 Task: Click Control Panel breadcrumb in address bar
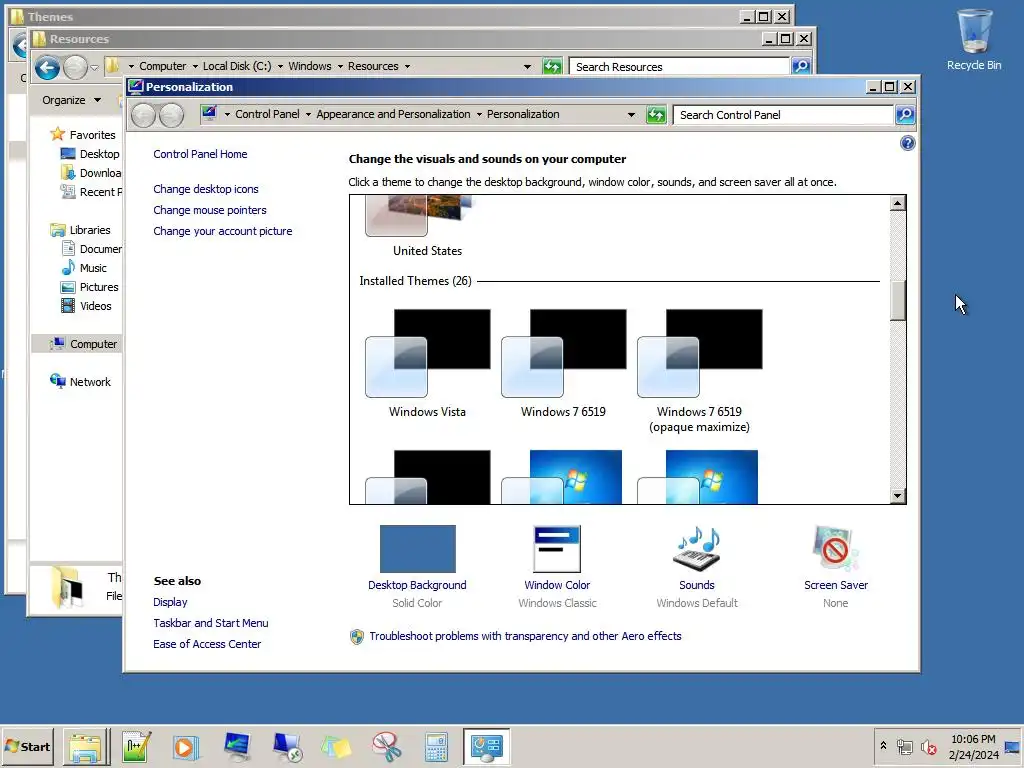[x=267, y=114]
